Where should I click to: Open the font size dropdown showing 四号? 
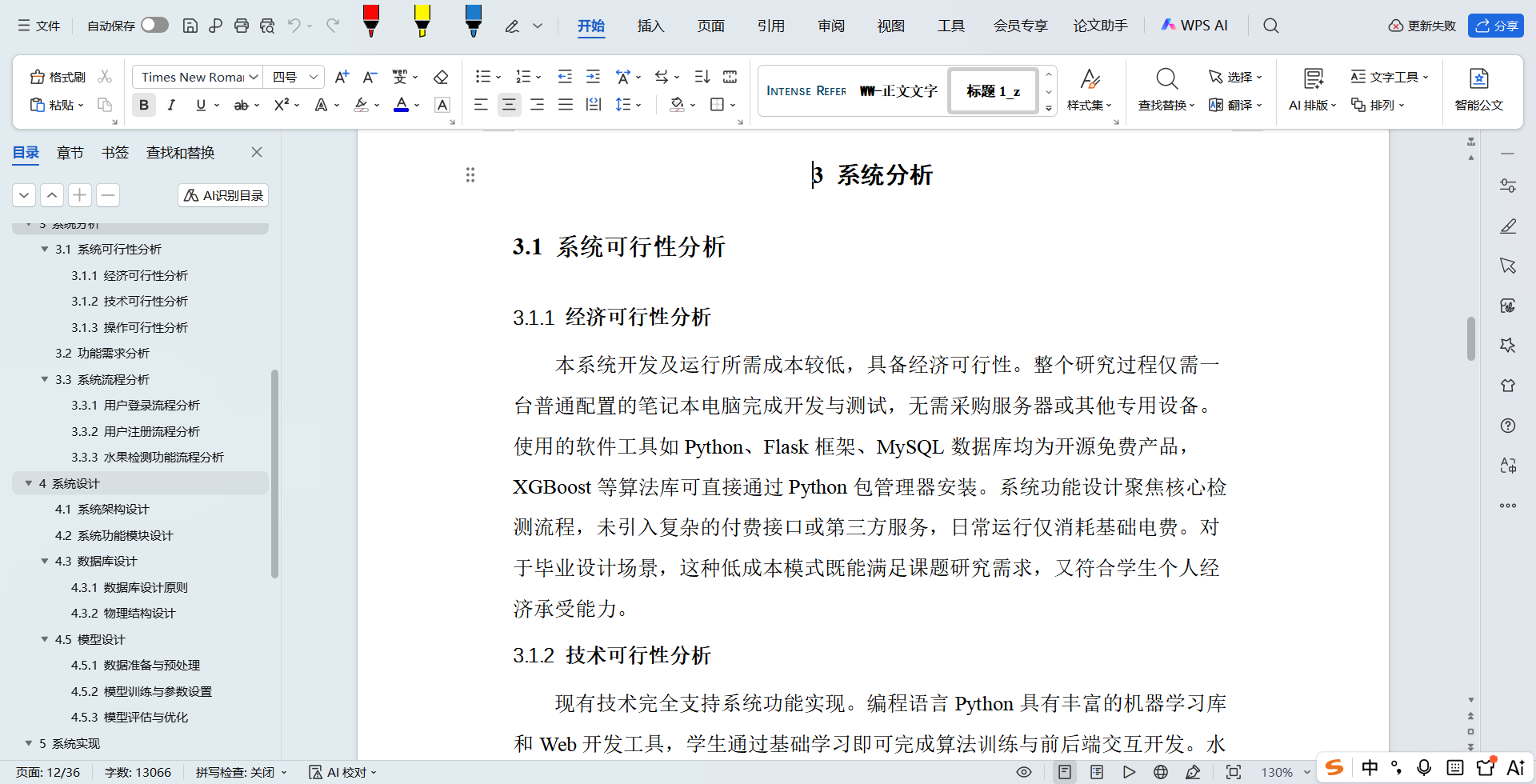314,77
